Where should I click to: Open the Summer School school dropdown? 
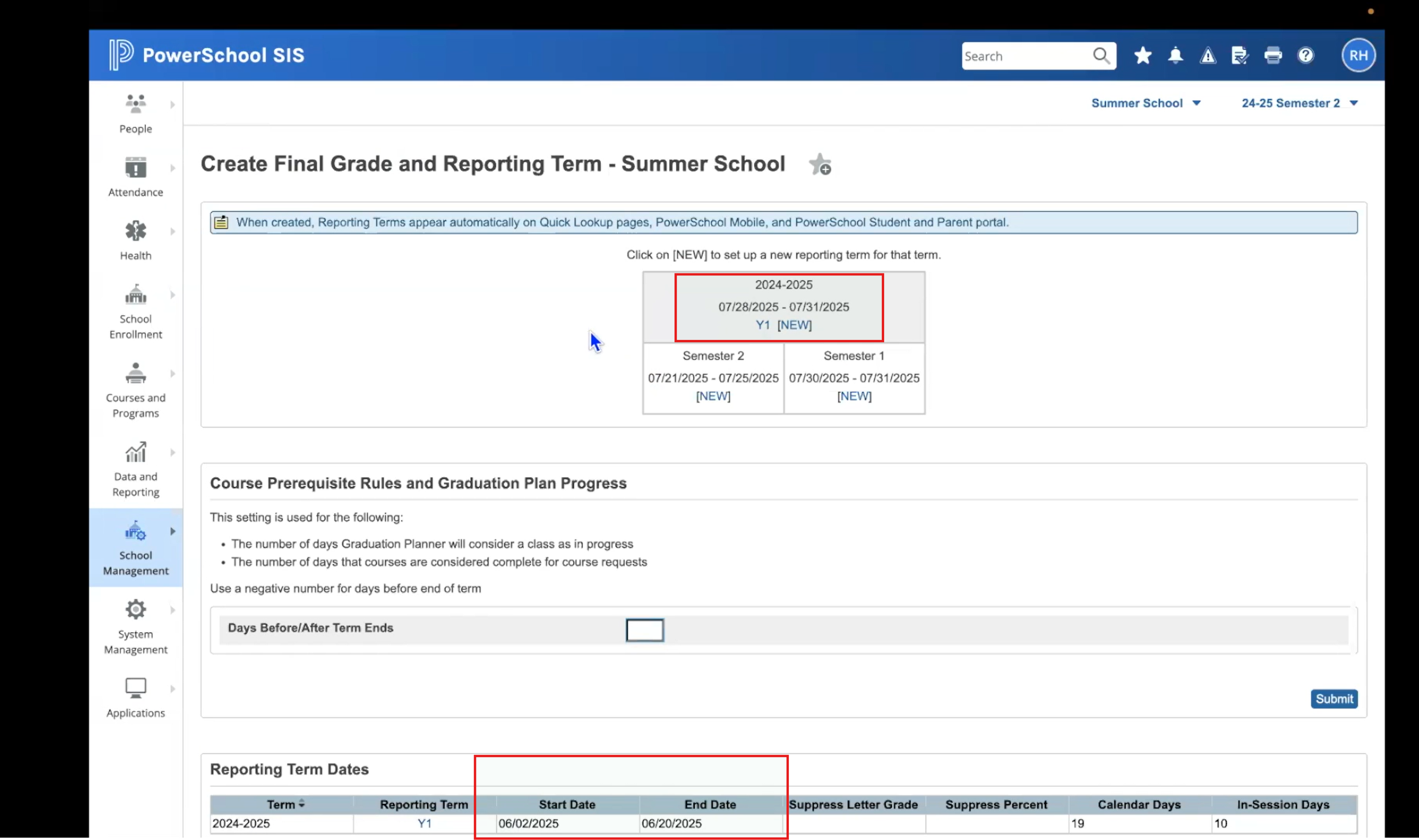pyautogui.click(x=1145, y=103)
